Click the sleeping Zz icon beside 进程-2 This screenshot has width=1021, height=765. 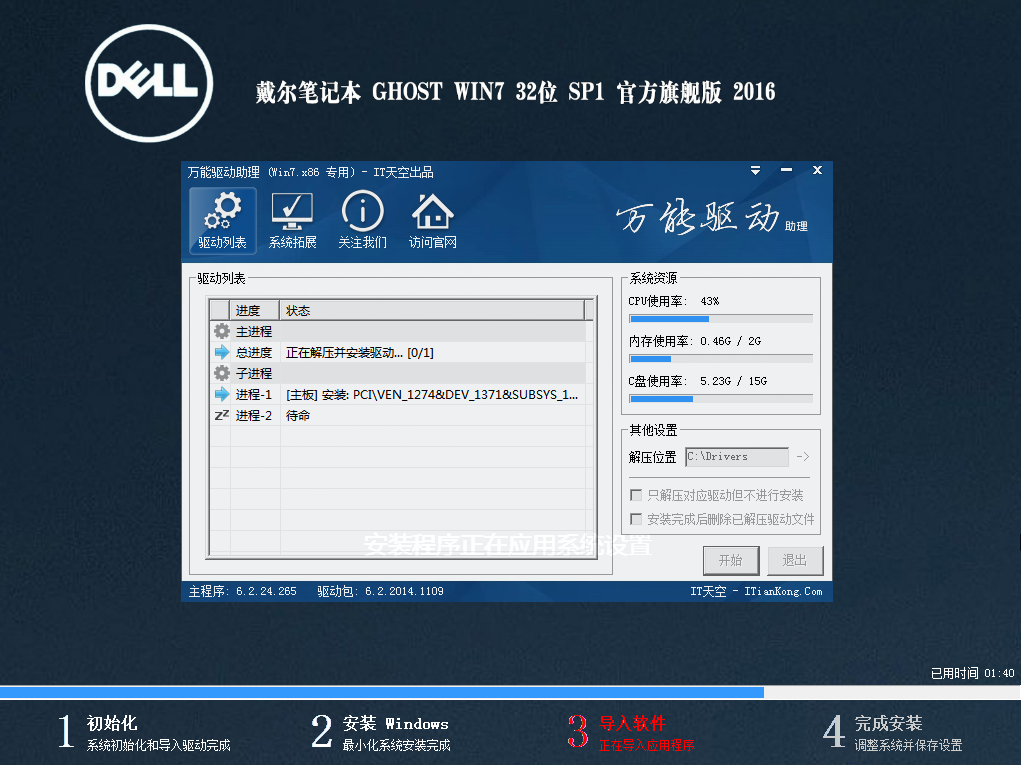(x=222, y=415)
